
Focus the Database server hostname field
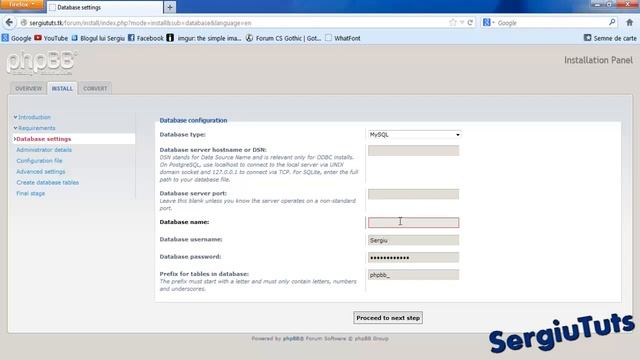(413, 151)
